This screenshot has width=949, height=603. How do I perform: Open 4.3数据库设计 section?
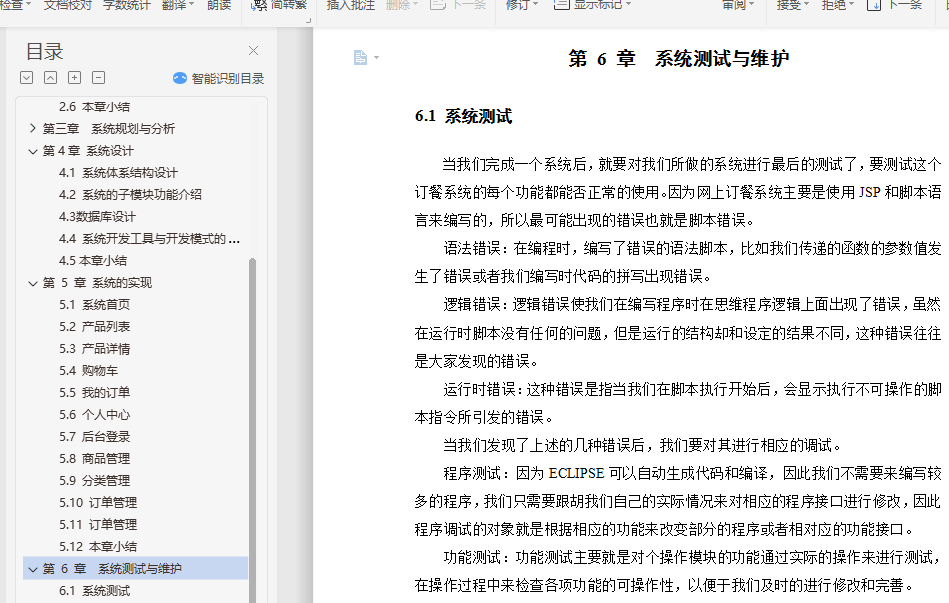pyautogui.click(x=97, y=217)
